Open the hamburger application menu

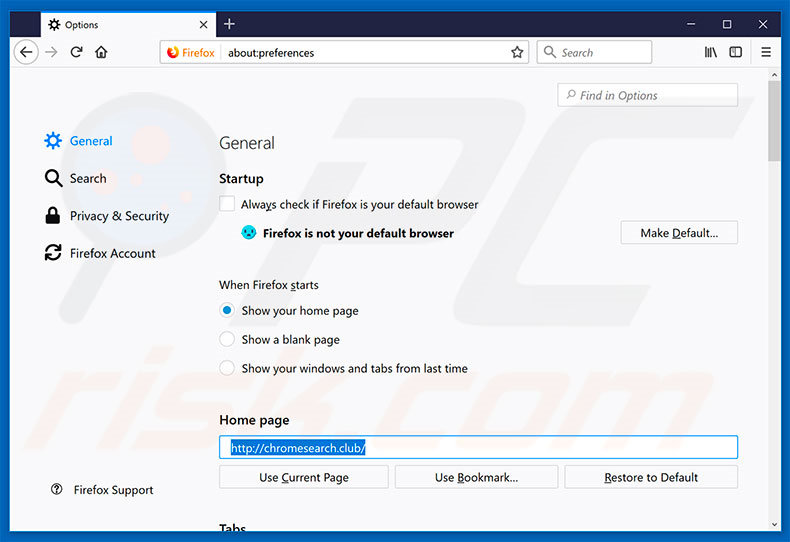(766, 52)
